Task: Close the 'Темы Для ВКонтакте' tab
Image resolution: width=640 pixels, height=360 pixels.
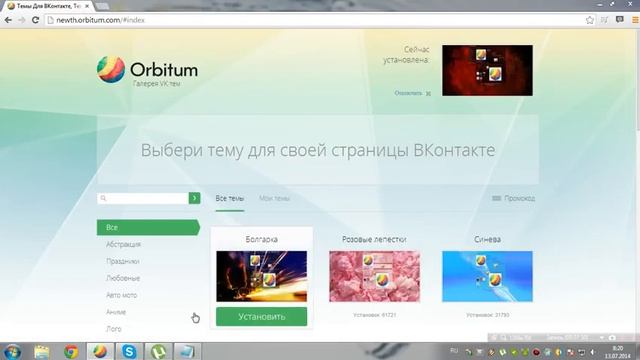Action: (x=87, y=6)
